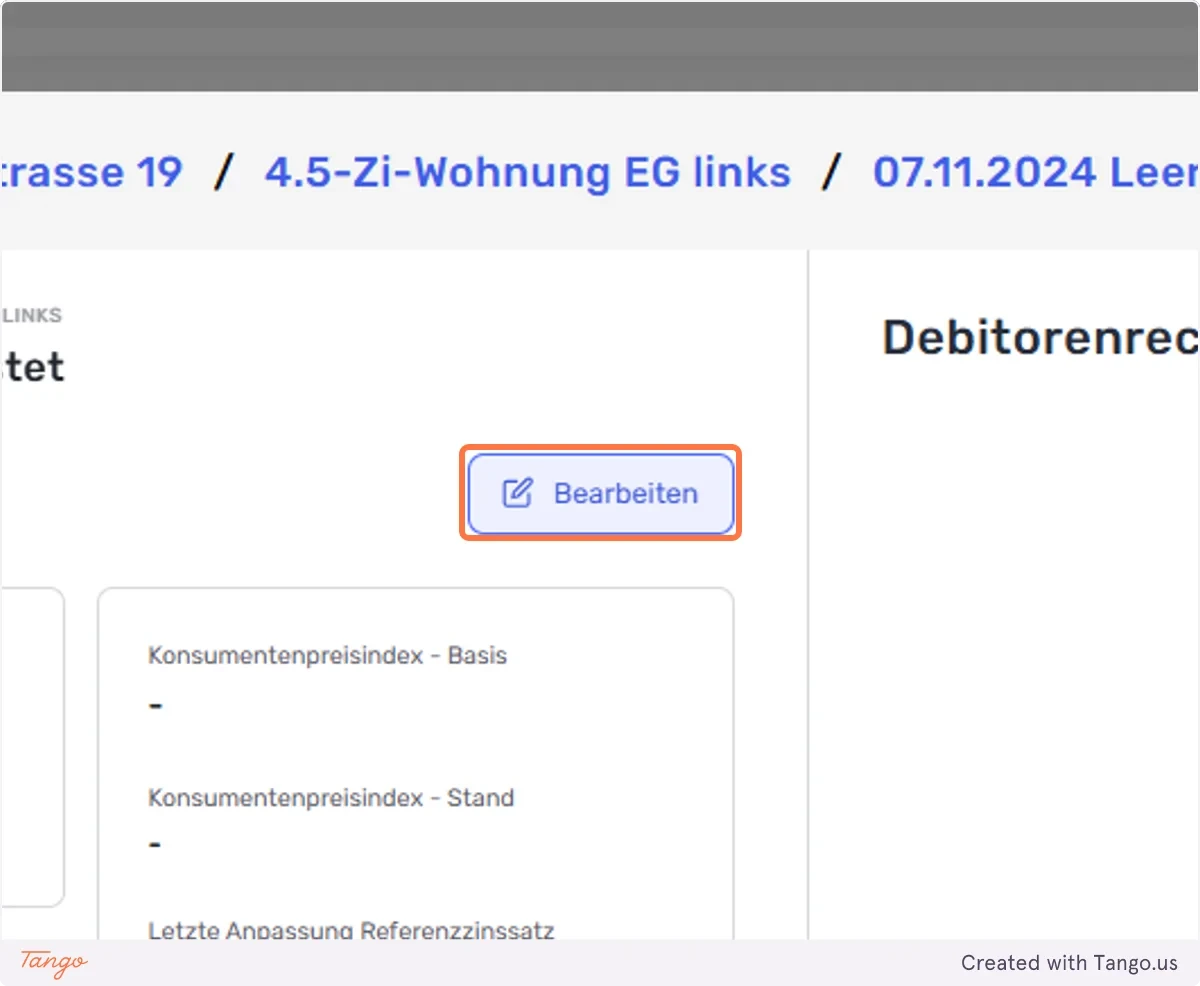This screenshot has width=1200, height=986.
Task: Click the Debitorenrechnungen panel heading
Action: pyautogui.click(x=1041, y=338)
